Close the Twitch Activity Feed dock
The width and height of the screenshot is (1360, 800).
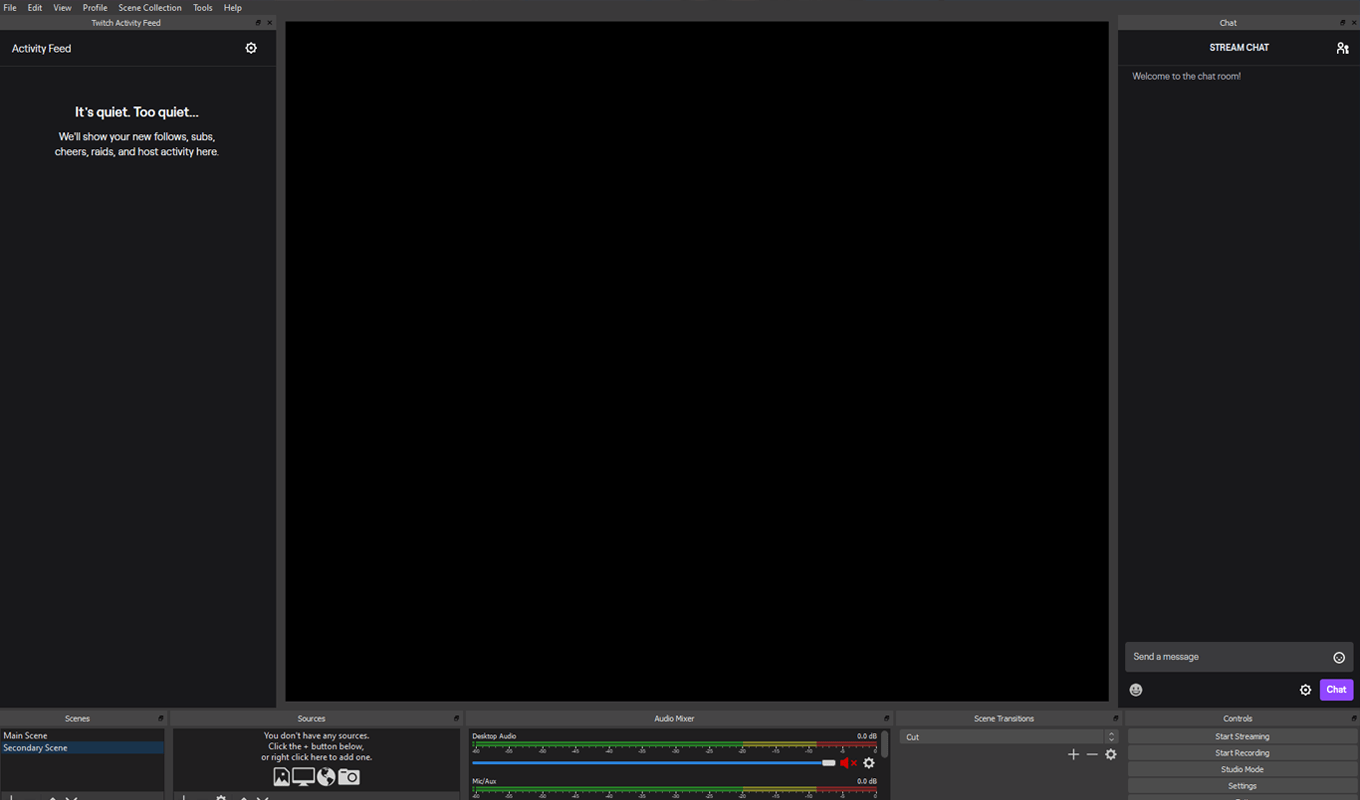269,23
